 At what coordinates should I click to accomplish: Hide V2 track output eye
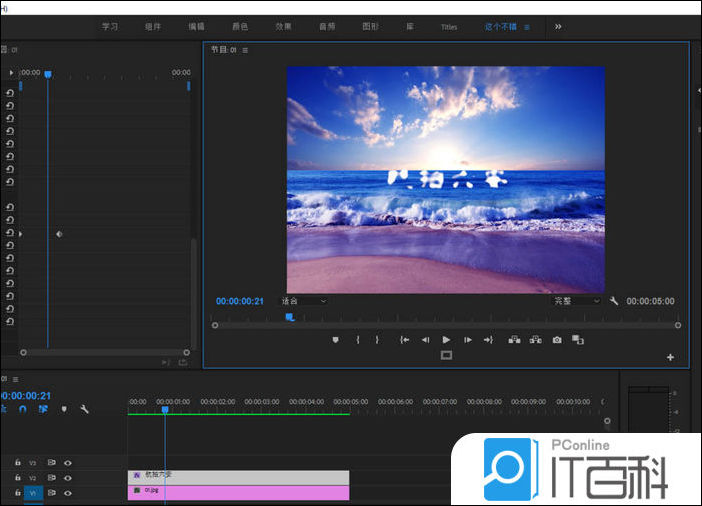pos(68,478)
